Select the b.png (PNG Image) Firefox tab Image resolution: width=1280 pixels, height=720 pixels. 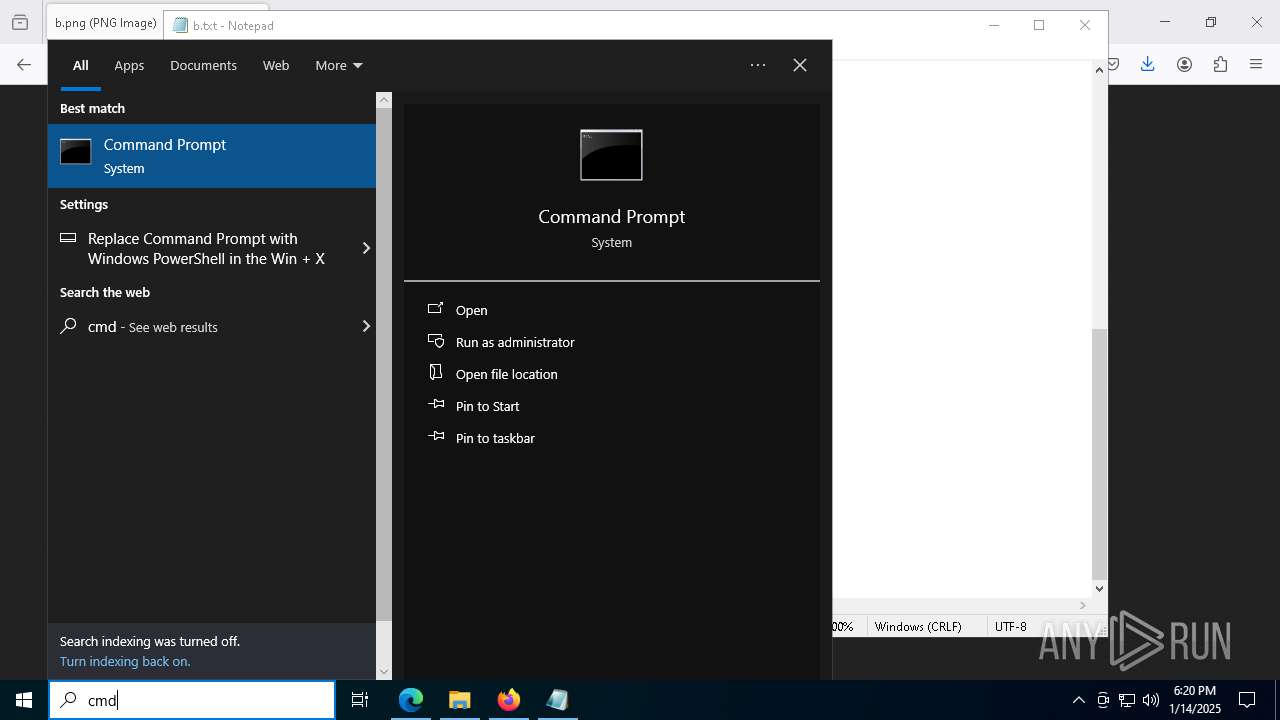(x=105, y=23)
